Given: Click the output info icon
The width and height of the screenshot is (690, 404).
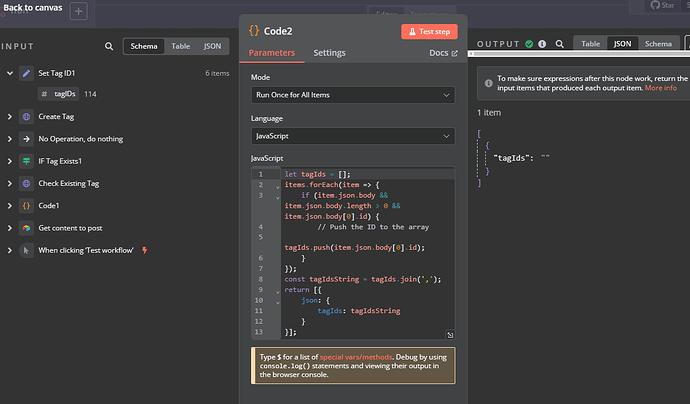Looking at the screenshot, I should tap(542, 44).
